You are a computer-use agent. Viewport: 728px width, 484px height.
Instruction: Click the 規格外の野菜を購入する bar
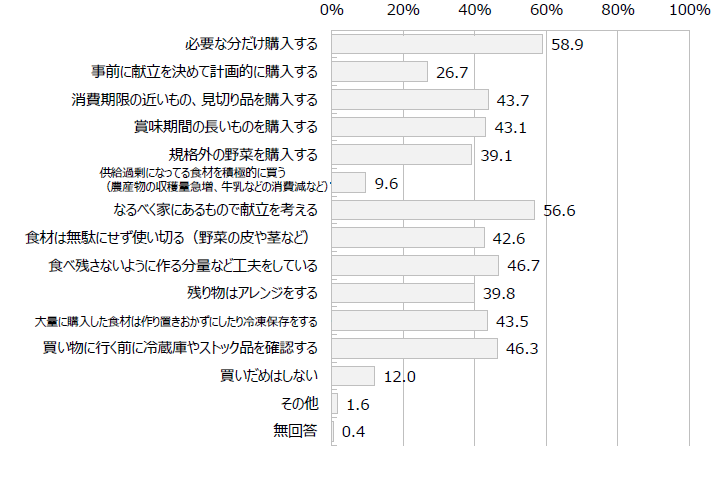point(401,155)
